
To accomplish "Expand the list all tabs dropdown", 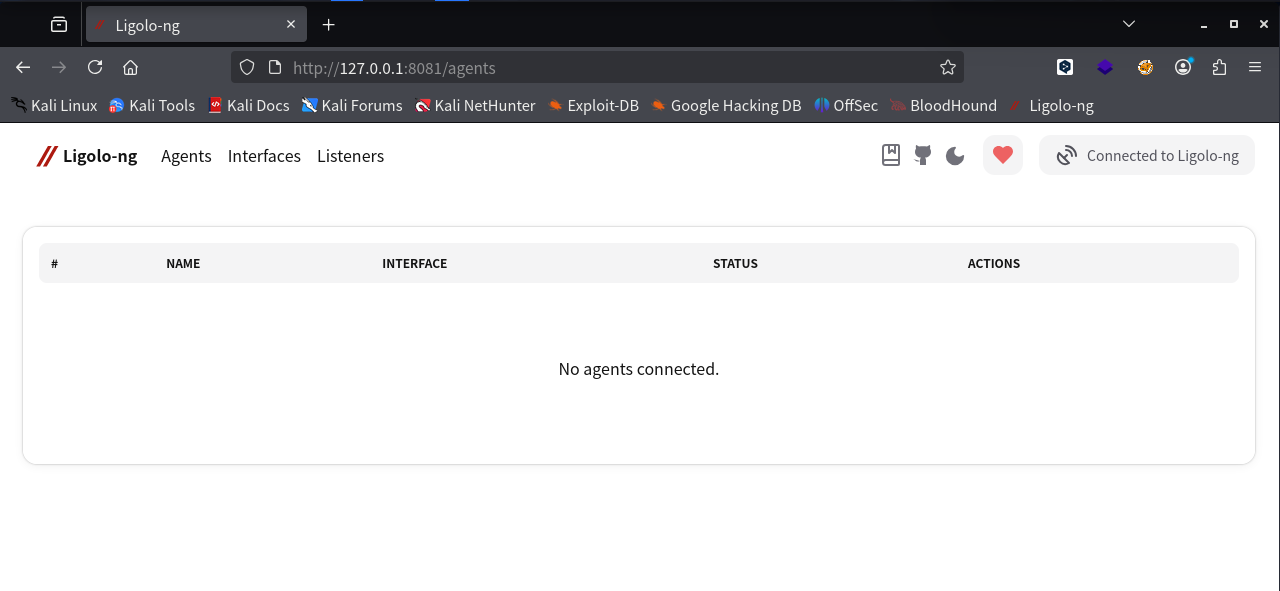I will [x=1129, y=24].
